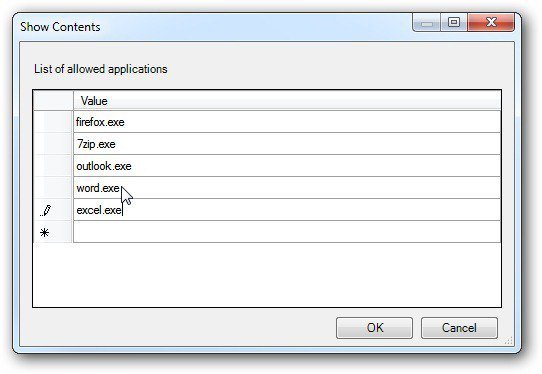
Task: Select the word.exe value cell
Action: point(287,188)
